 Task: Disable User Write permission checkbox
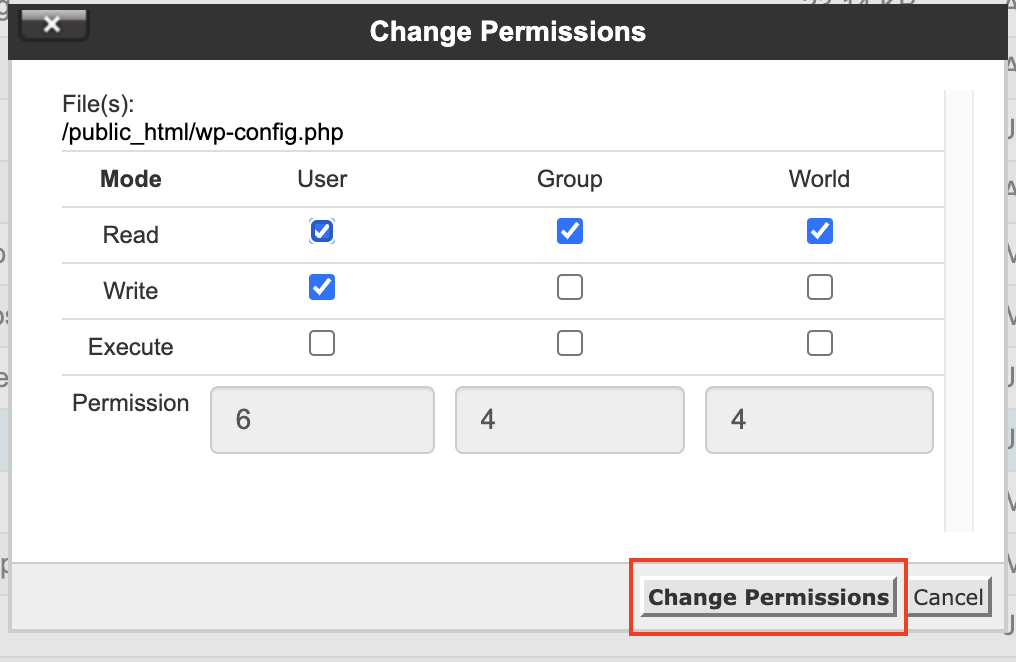322,288
